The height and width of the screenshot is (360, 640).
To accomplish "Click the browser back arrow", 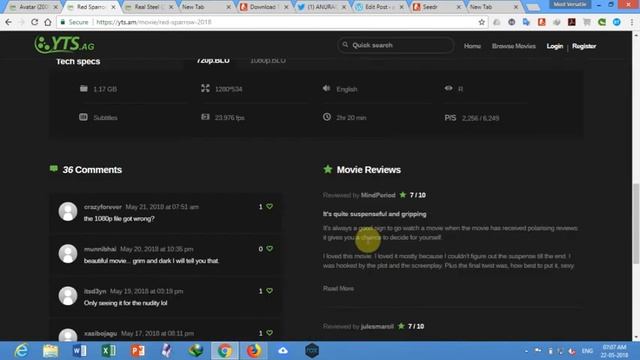I will (9, 22).
